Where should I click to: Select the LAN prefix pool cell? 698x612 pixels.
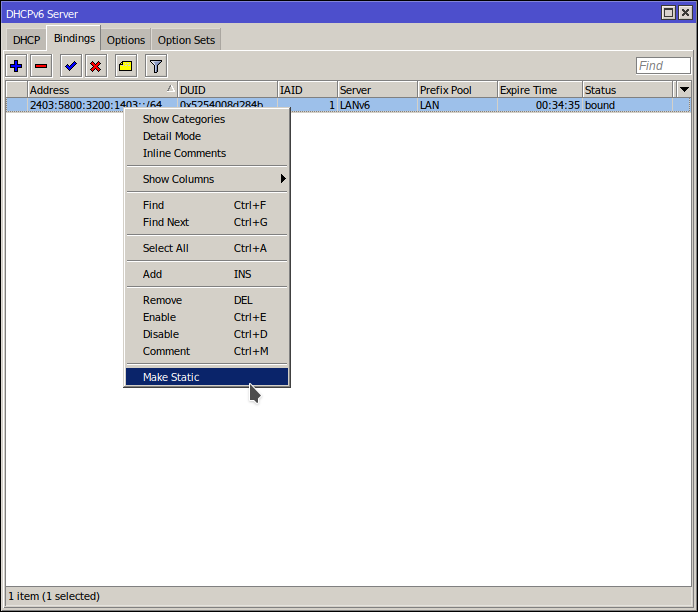pos(457,105)
